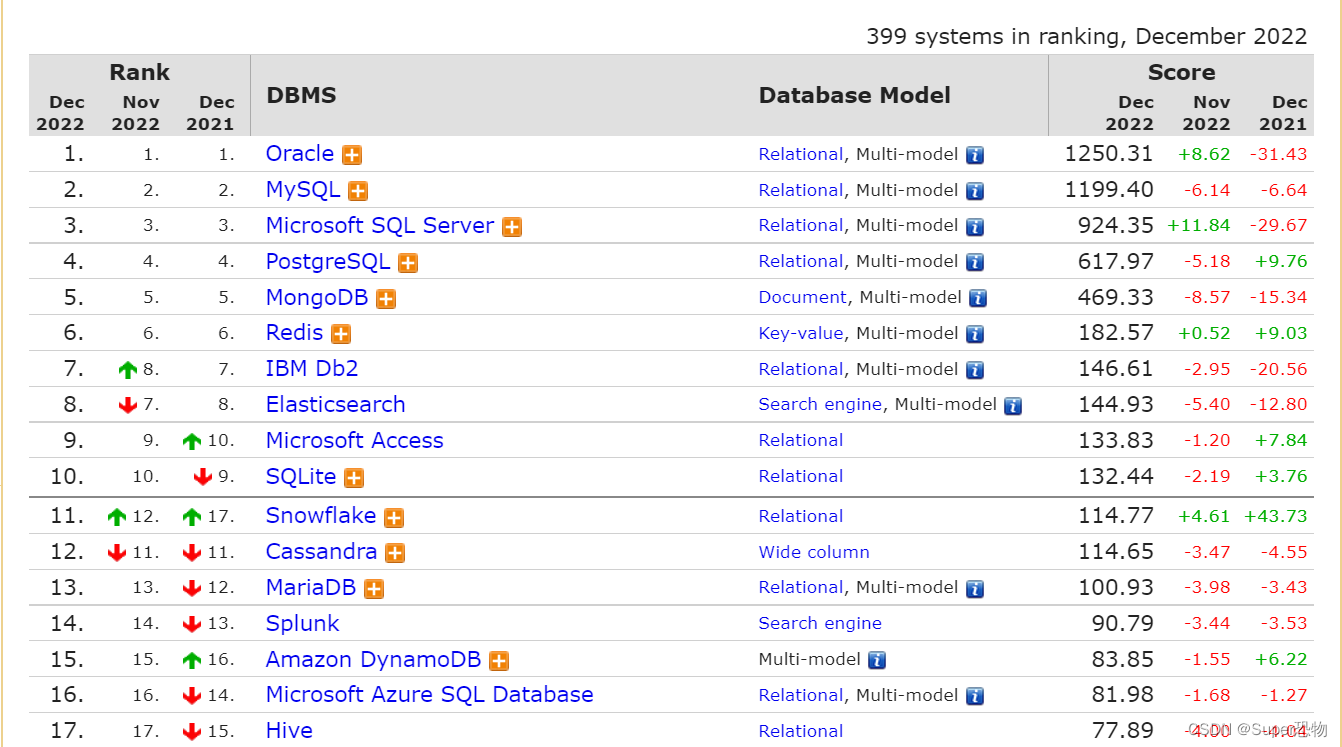Click the Relational link in Hive row

[x=801, y=732]
